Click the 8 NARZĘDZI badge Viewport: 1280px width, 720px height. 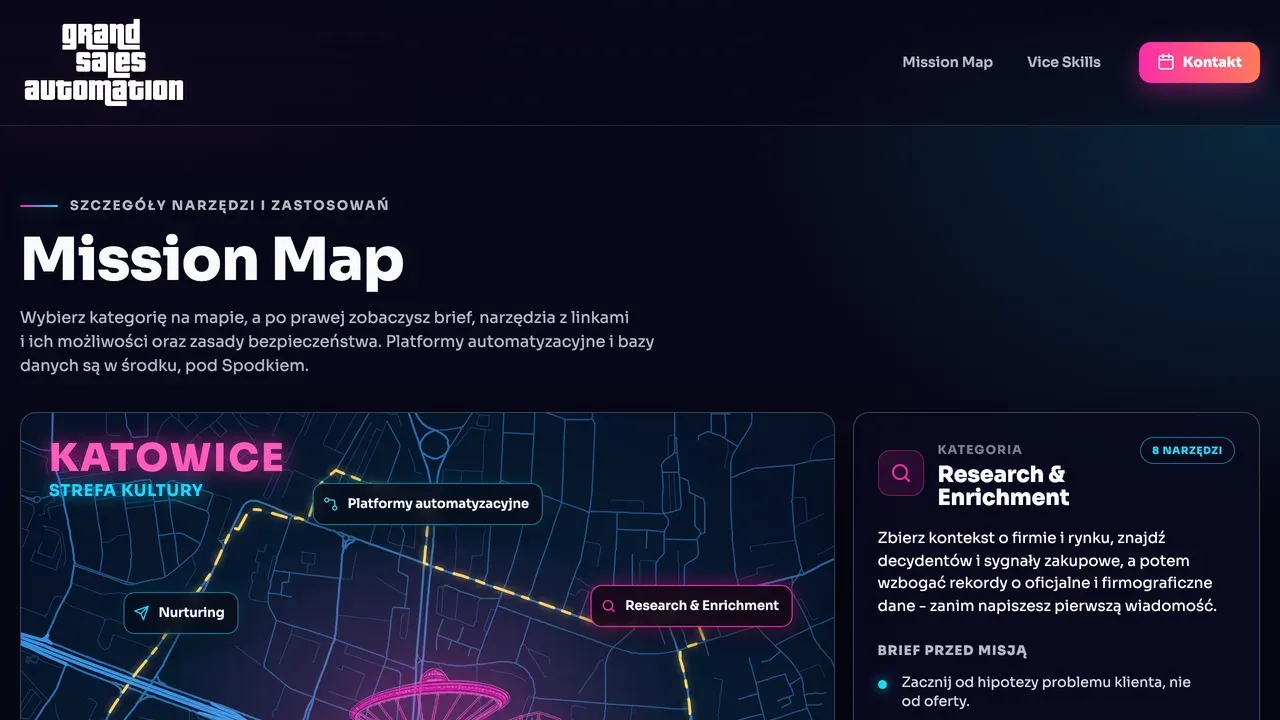point(1187,450)
